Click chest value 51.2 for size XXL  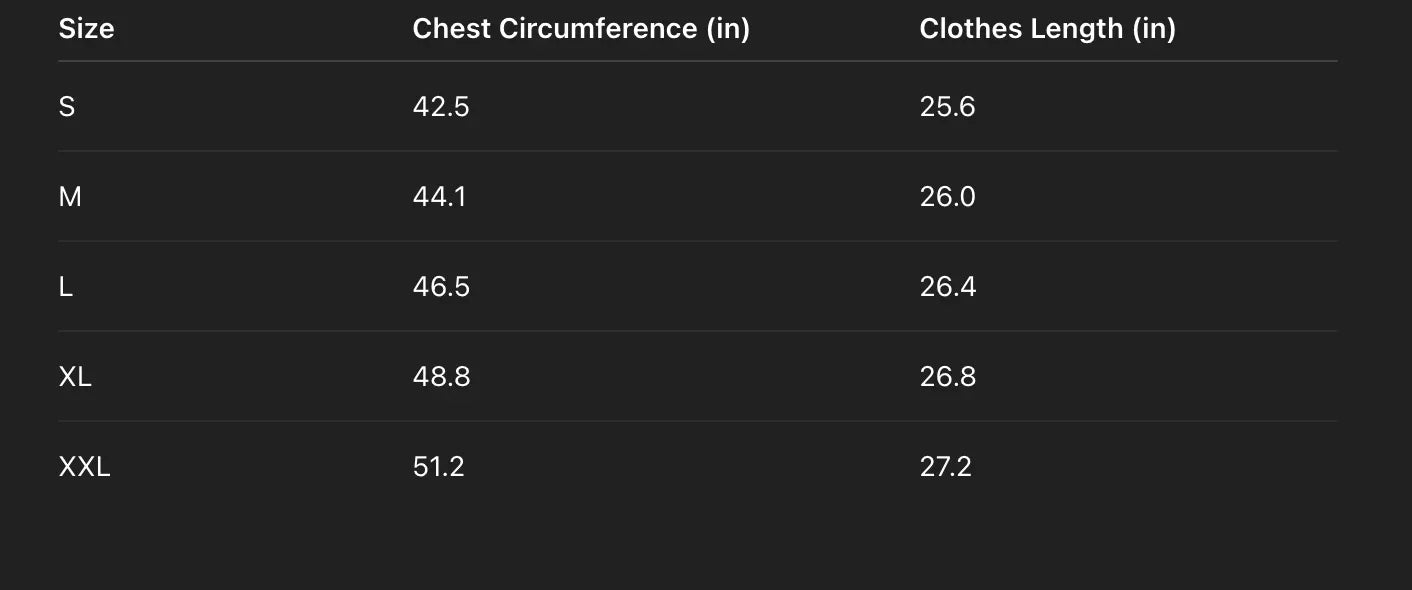[438, 467]
